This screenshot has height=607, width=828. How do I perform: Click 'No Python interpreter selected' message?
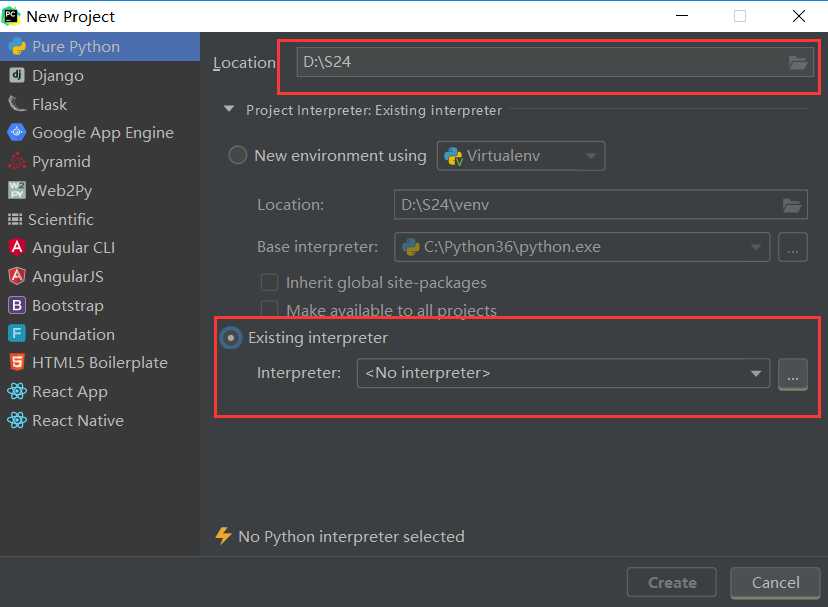[351, 536]
